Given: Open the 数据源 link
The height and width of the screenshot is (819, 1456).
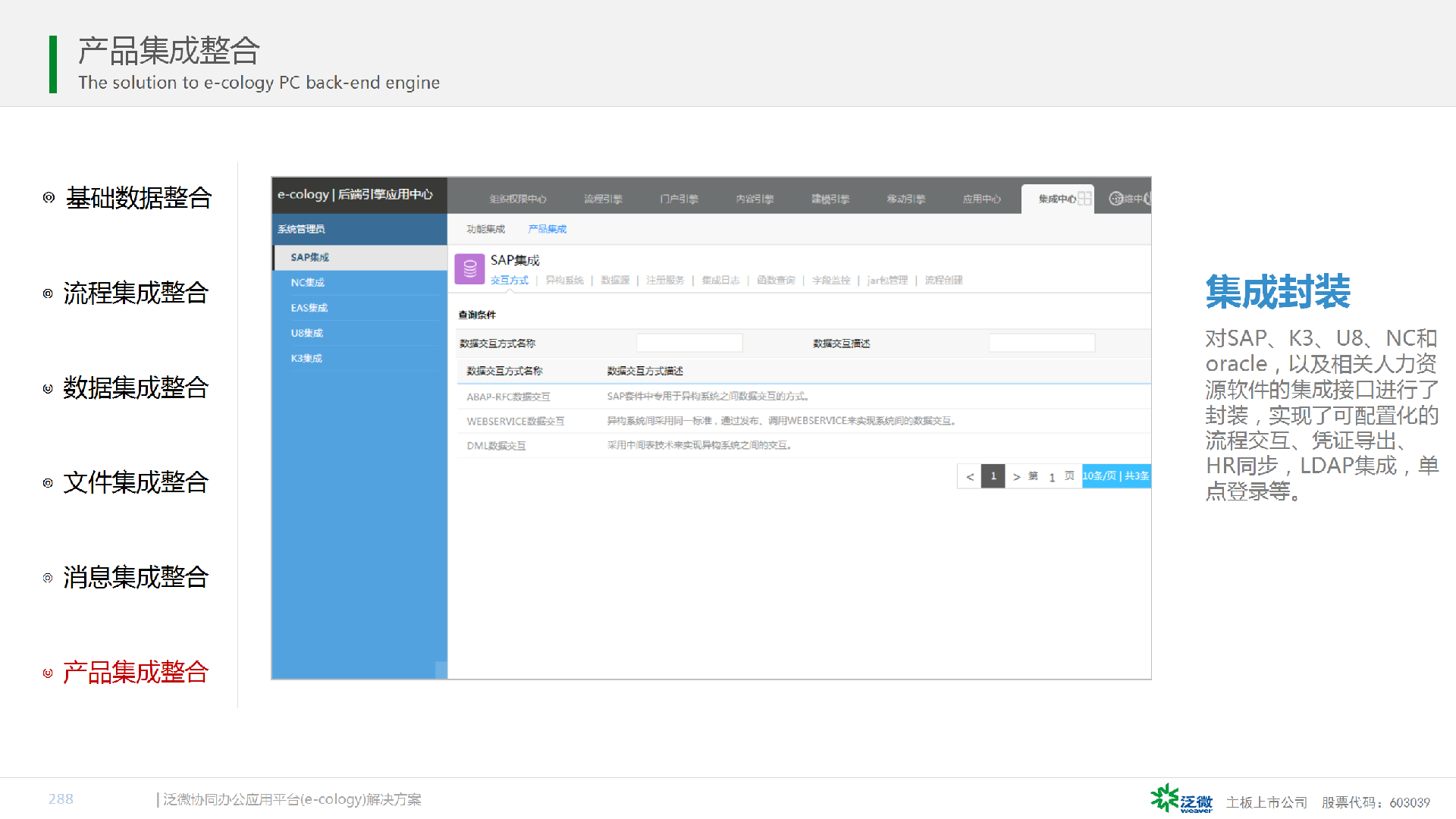Looking at the screenshot, I should (615, 281).
